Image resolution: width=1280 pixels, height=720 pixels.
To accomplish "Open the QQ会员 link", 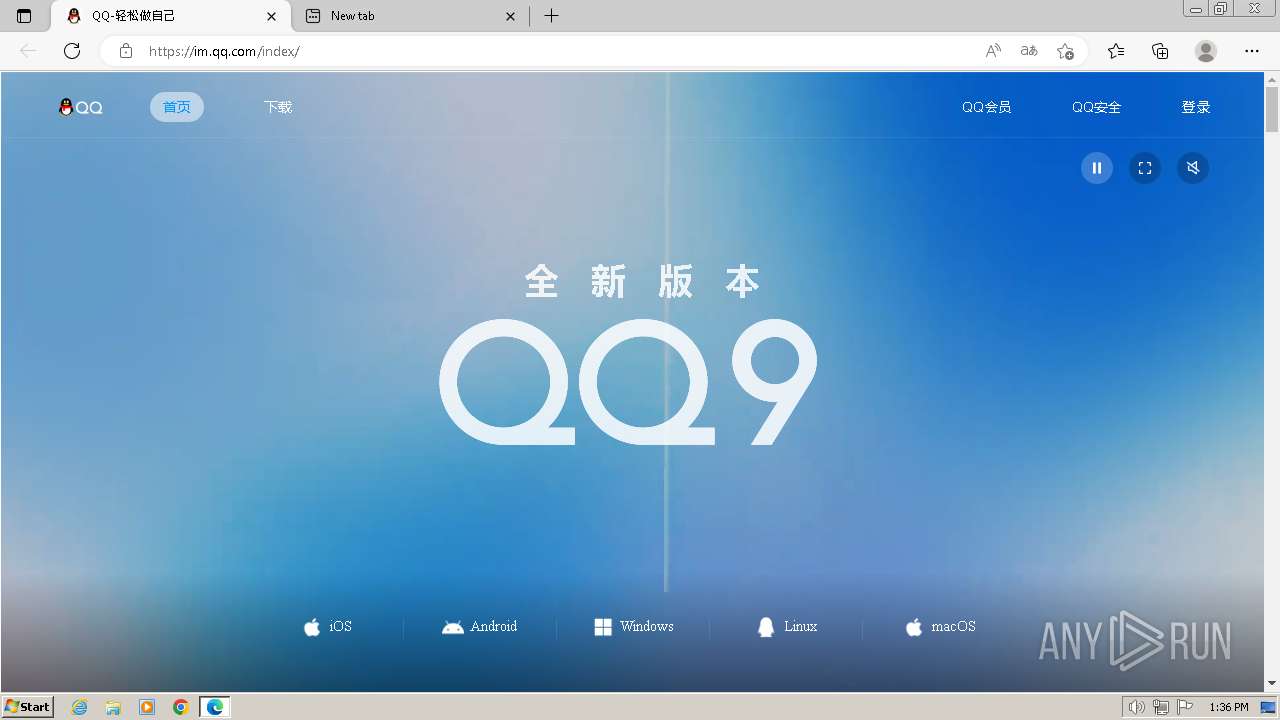I will click(x=986, y=107).
